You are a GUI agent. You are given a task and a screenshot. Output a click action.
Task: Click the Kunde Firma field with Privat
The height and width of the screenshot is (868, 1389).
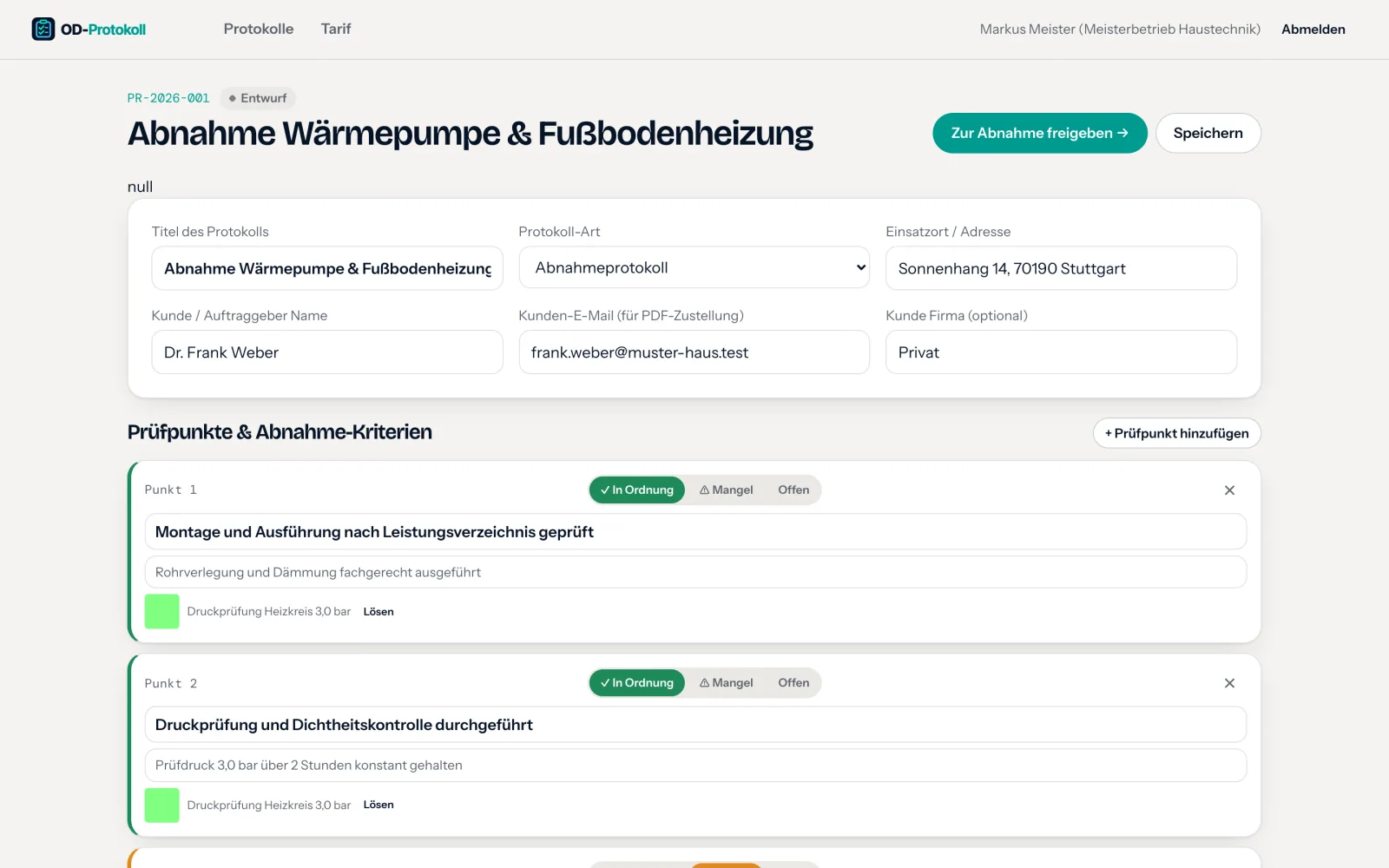click(x=1061, y=352)
